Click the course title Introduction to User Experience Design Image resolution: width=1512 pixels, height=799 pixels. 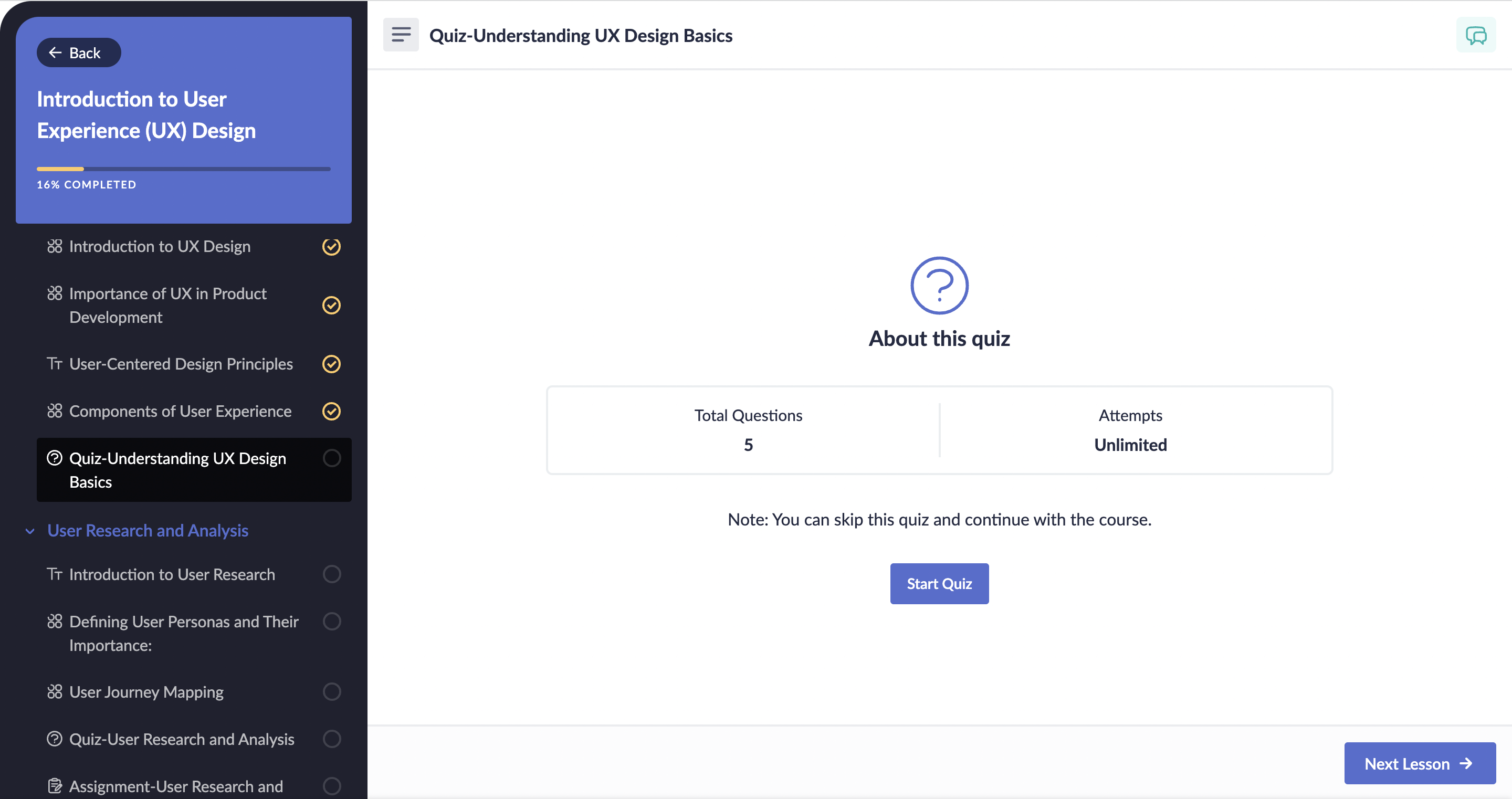tap(146, 114)
